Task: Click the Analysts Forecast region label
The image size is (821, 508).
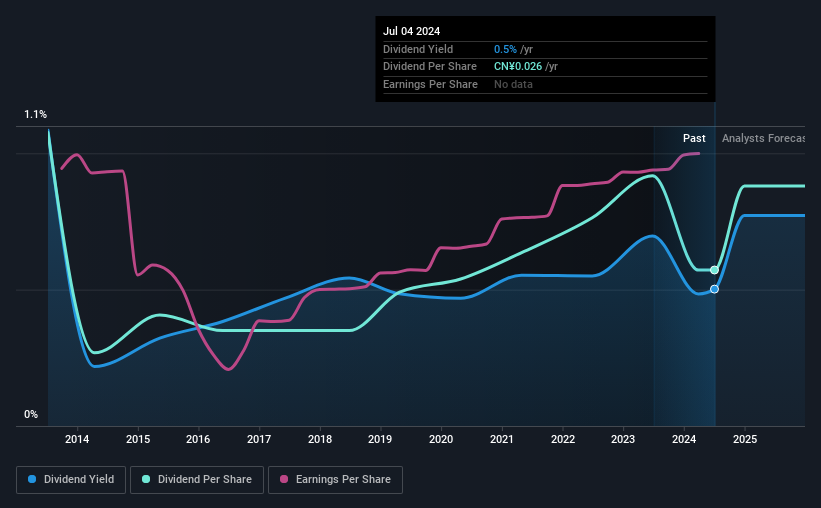Action: 763,138
